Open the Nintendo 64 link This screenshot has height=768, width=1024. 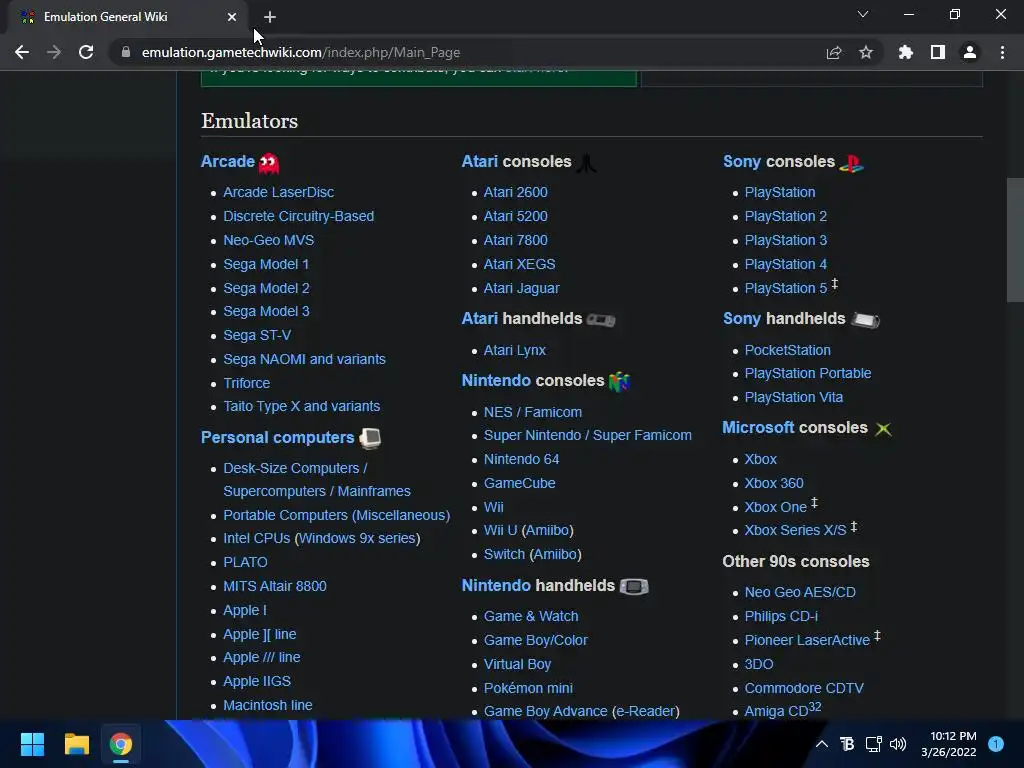tap(521, 459)
